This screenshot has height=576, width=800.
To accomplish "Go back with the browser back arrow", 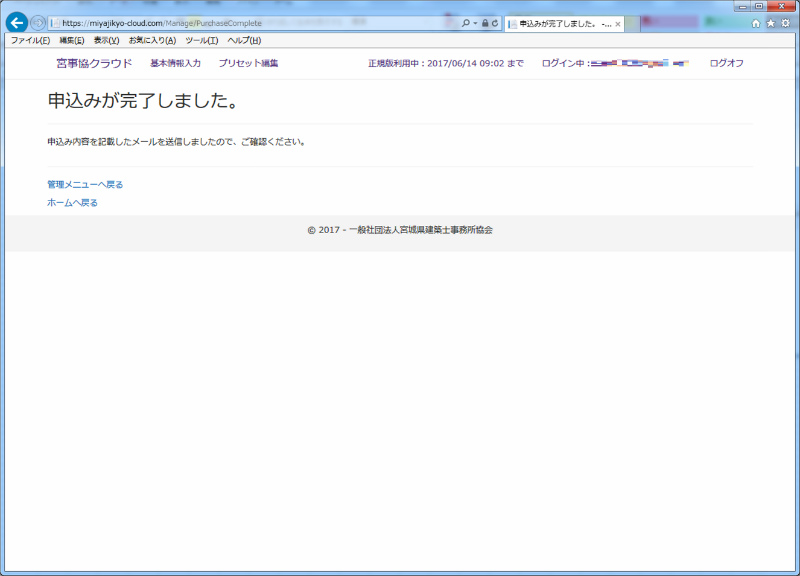I will 17,23.
